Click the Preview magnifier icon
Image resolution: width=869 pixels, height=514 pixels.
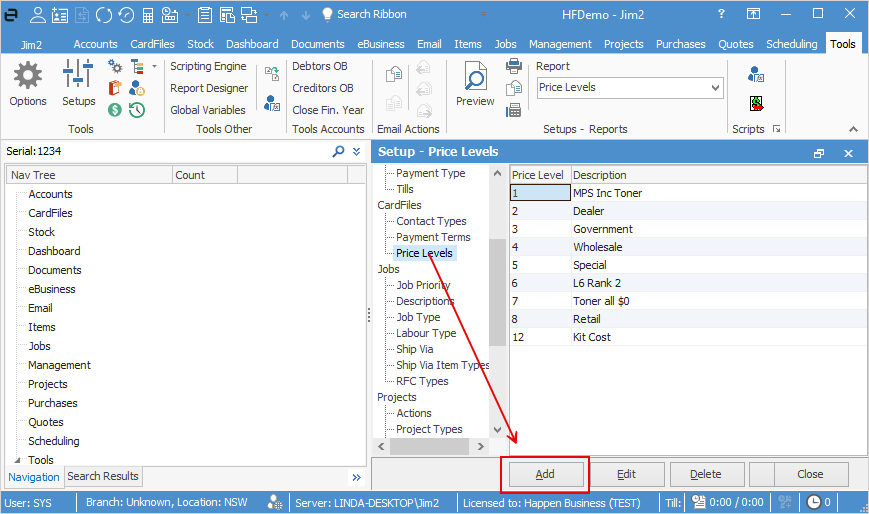pyautogui.click(x=475, y=76)
